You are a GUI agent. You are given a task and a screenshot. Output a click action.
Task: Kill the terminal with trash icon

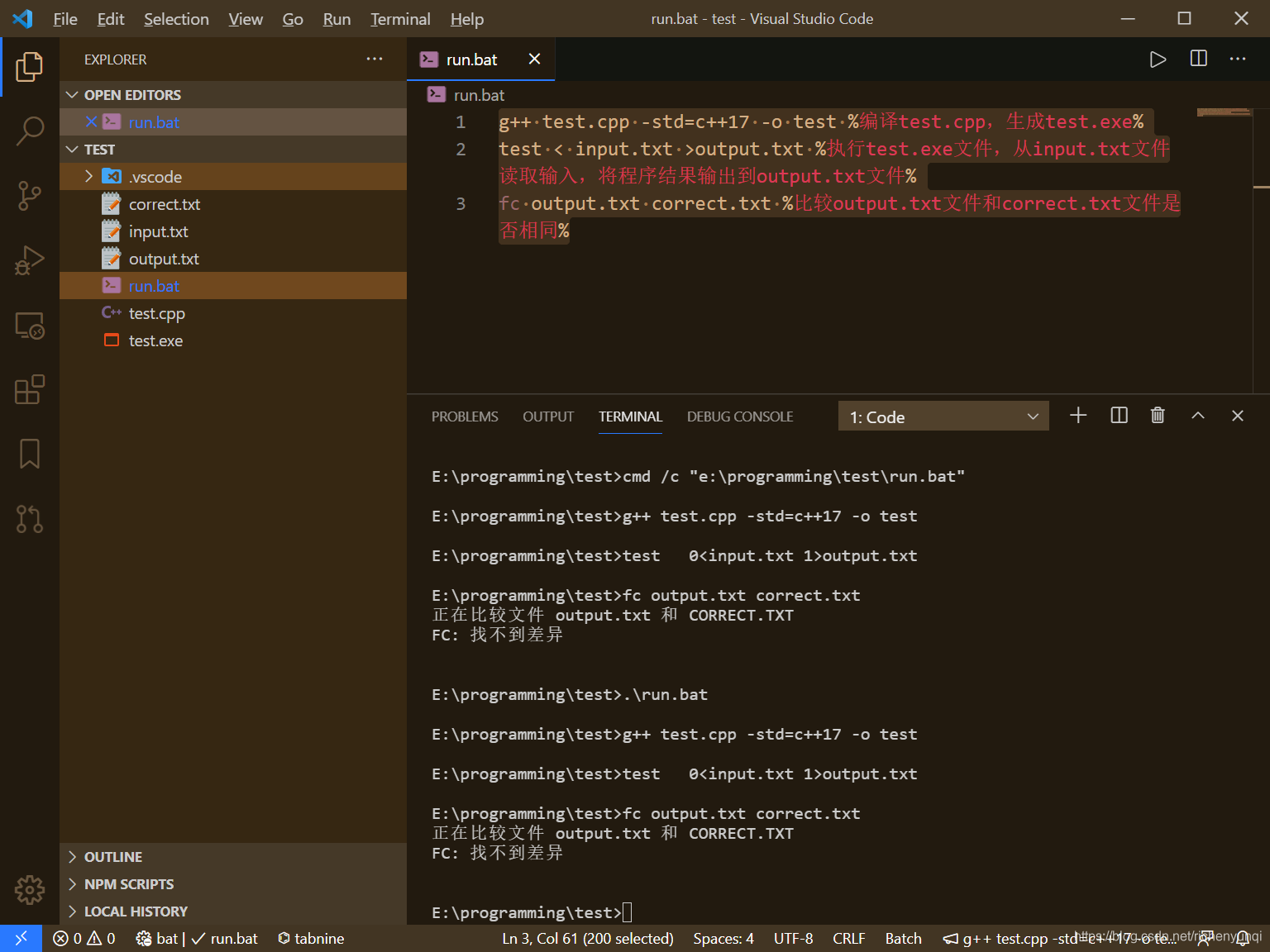1158,415
